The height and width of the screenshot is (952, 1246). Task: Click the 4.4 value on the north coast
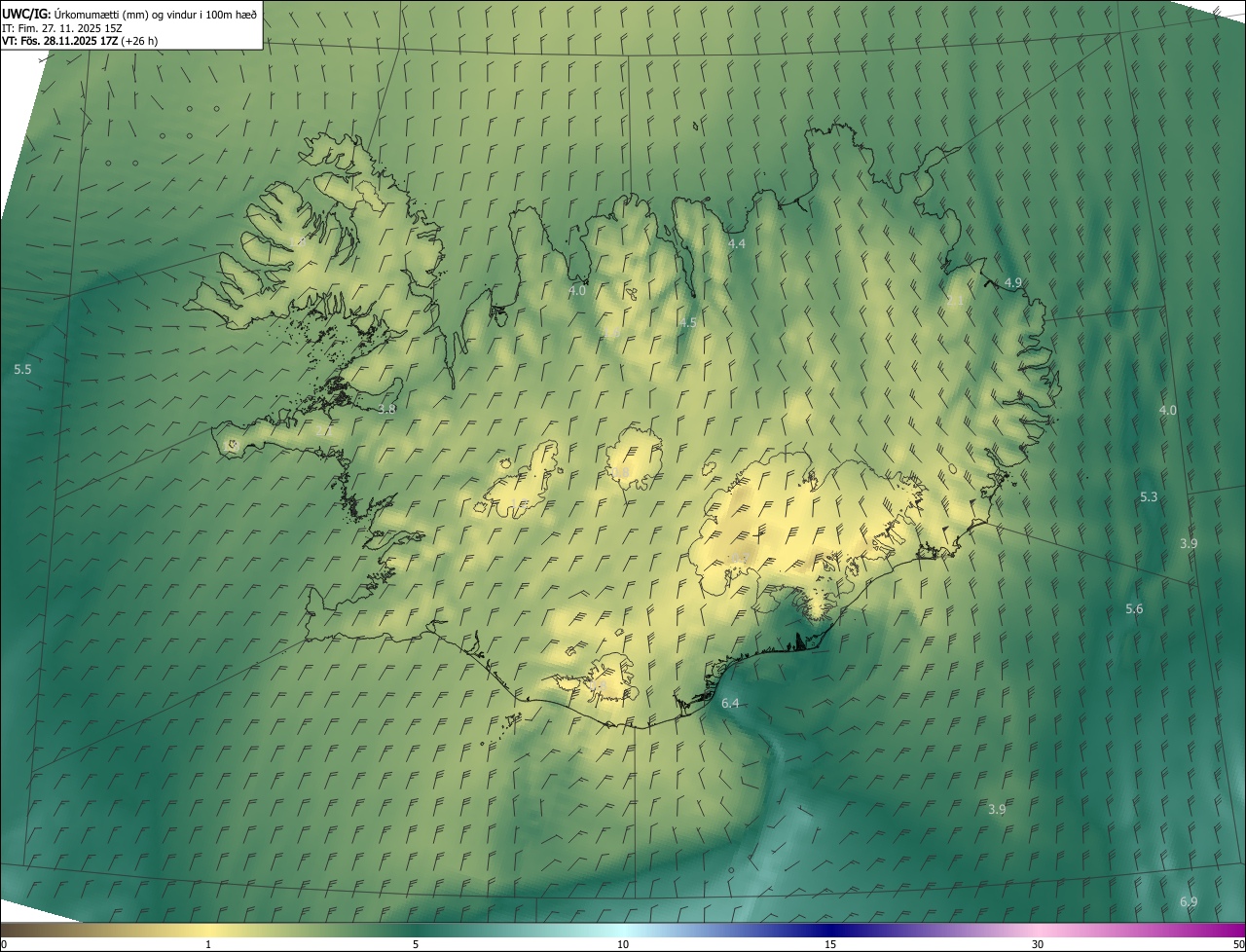coord(737,244)
